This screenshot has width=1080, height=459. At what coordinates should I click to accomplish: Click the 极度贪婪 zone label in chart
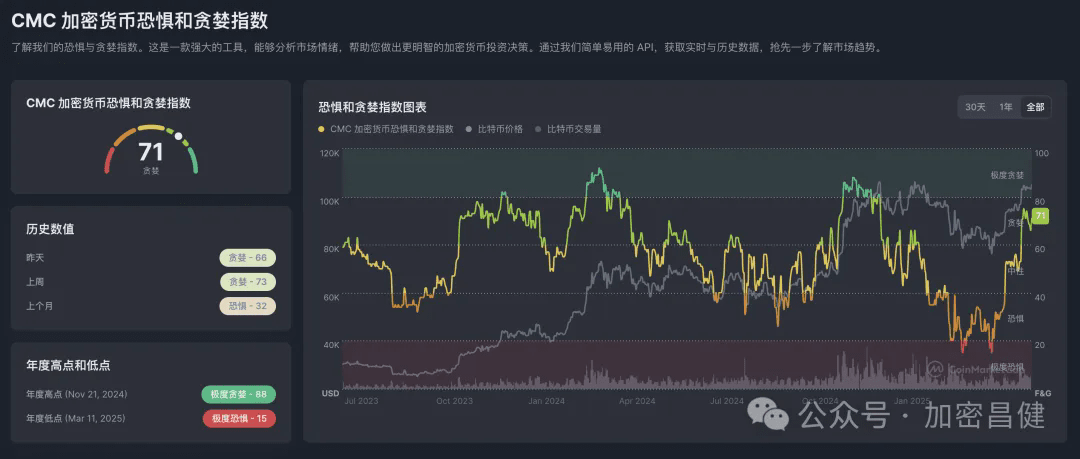(1007, 176)
